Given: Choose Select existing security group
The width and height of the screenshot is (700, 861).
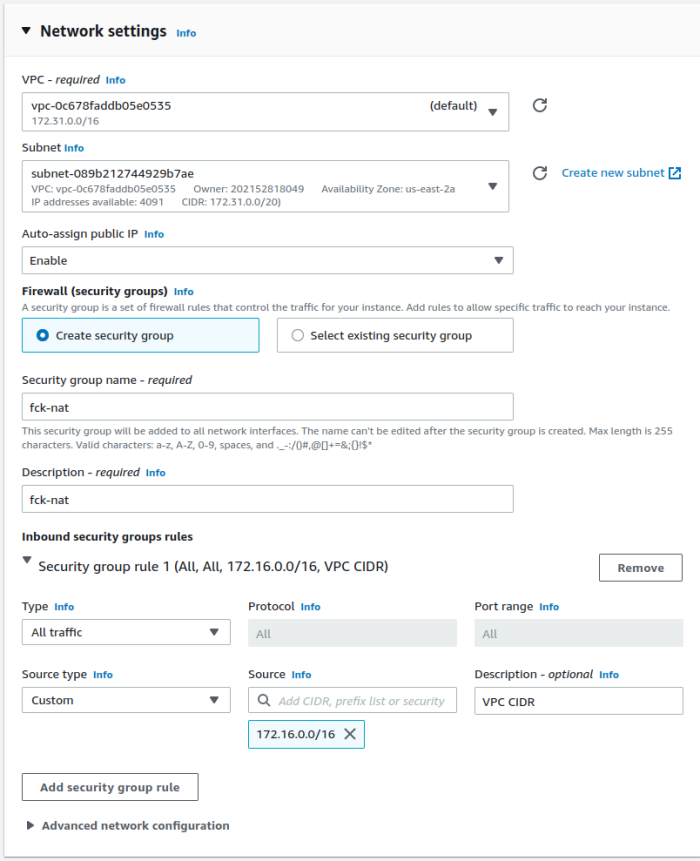Looking at the screenshot, I should 295,335.
